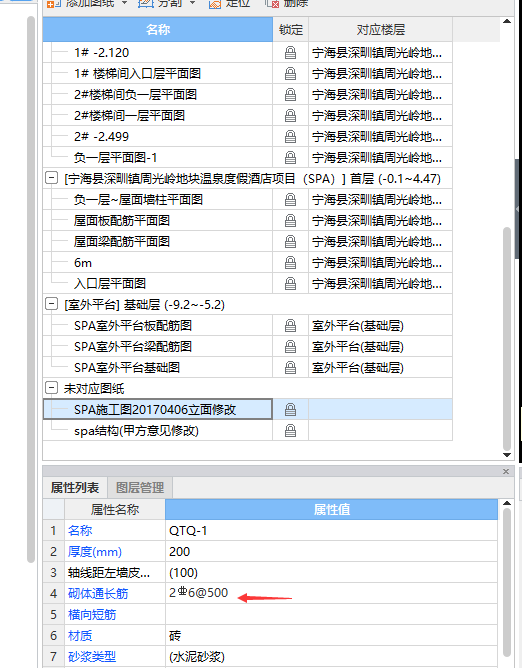Toggle lock for 6m drawing

click(290, 263)
